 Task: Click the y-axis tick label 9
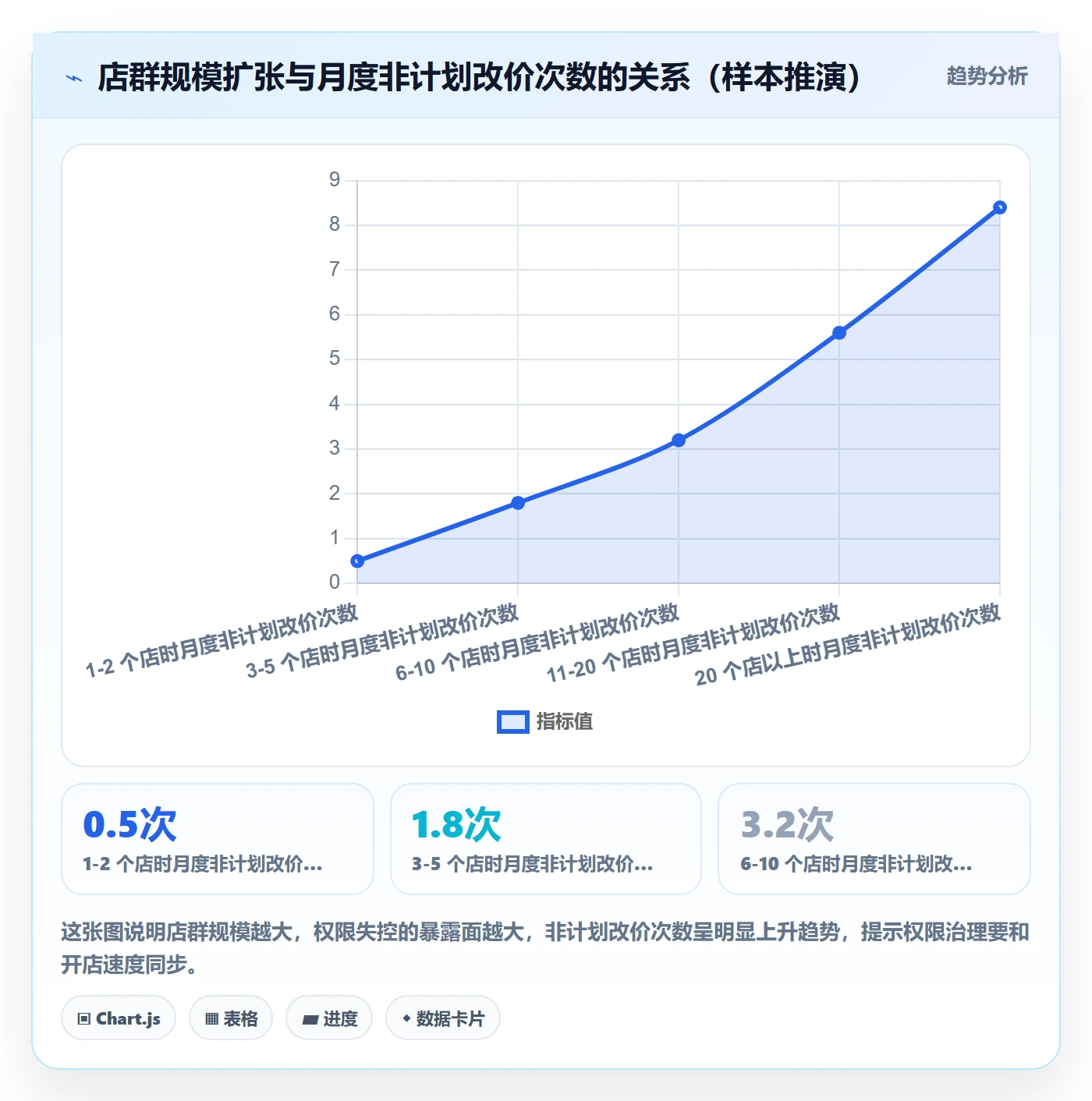(335, 180)
